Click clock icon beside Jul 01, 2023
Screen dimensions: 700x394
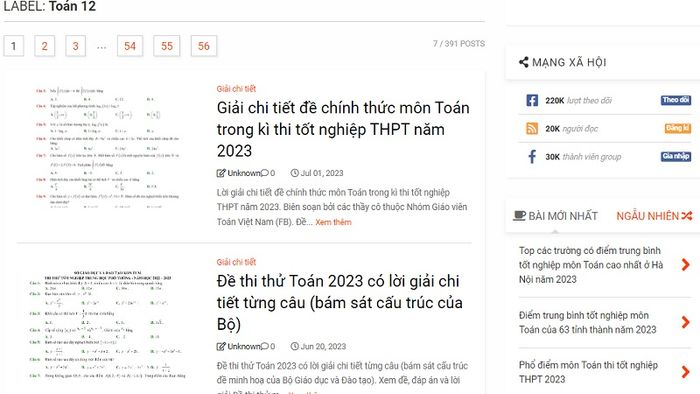point(295,173)
